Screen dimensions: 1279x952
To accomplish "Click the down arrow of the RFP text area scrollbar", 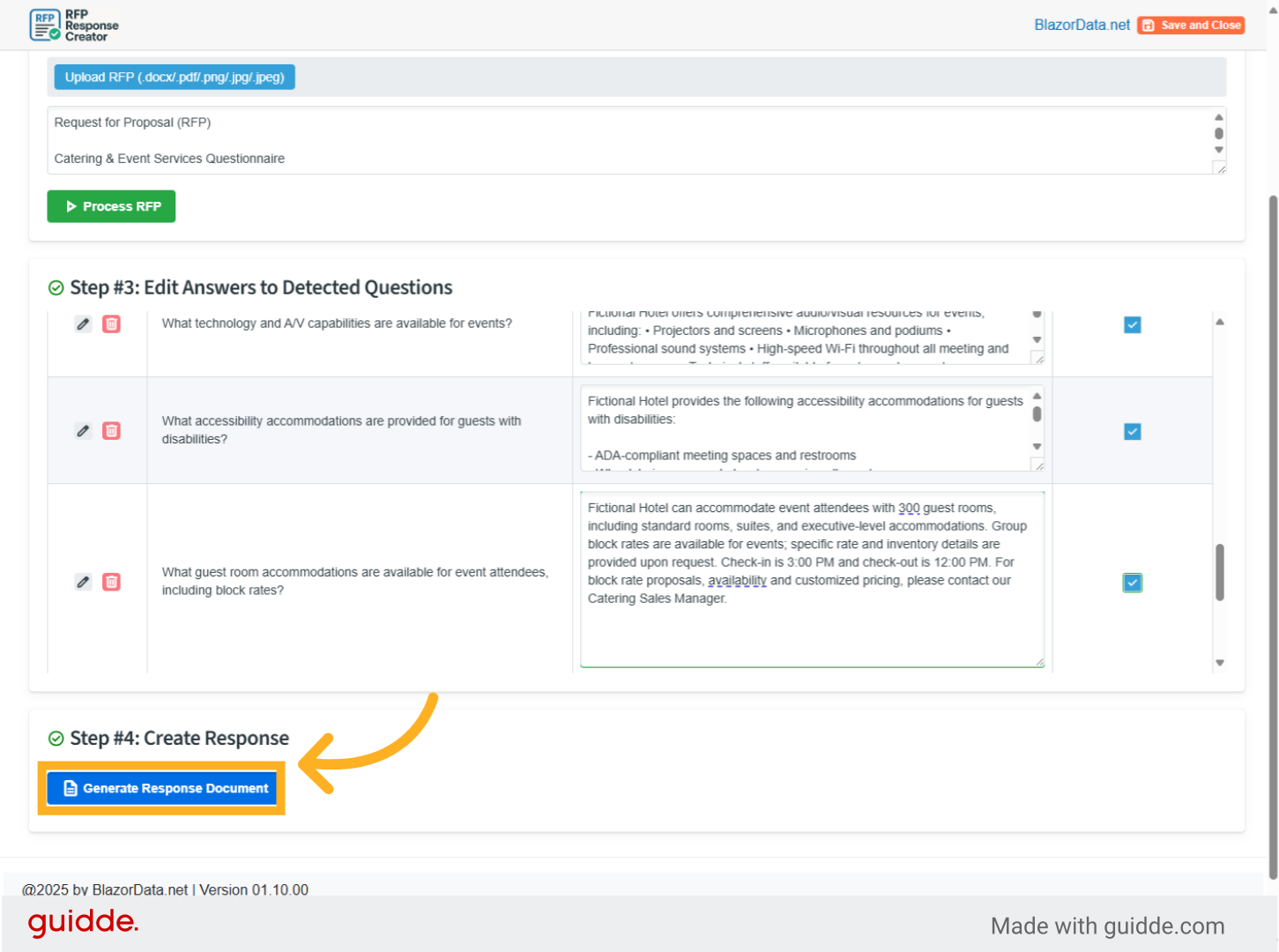I will [x=1219, y=150].
